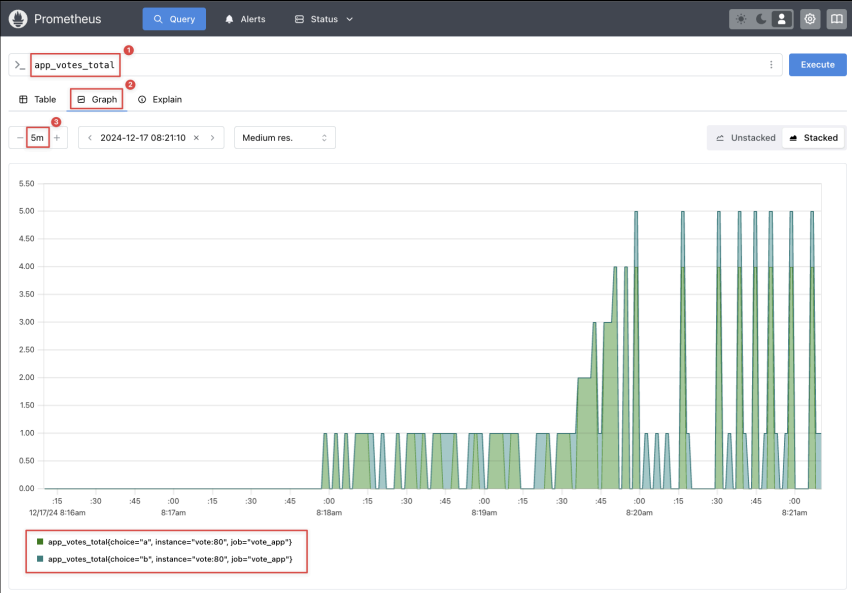This screenshot has width=852, height=593.
Task: Open the Medium res. resolution dropdown
Action: coord(285,138)
